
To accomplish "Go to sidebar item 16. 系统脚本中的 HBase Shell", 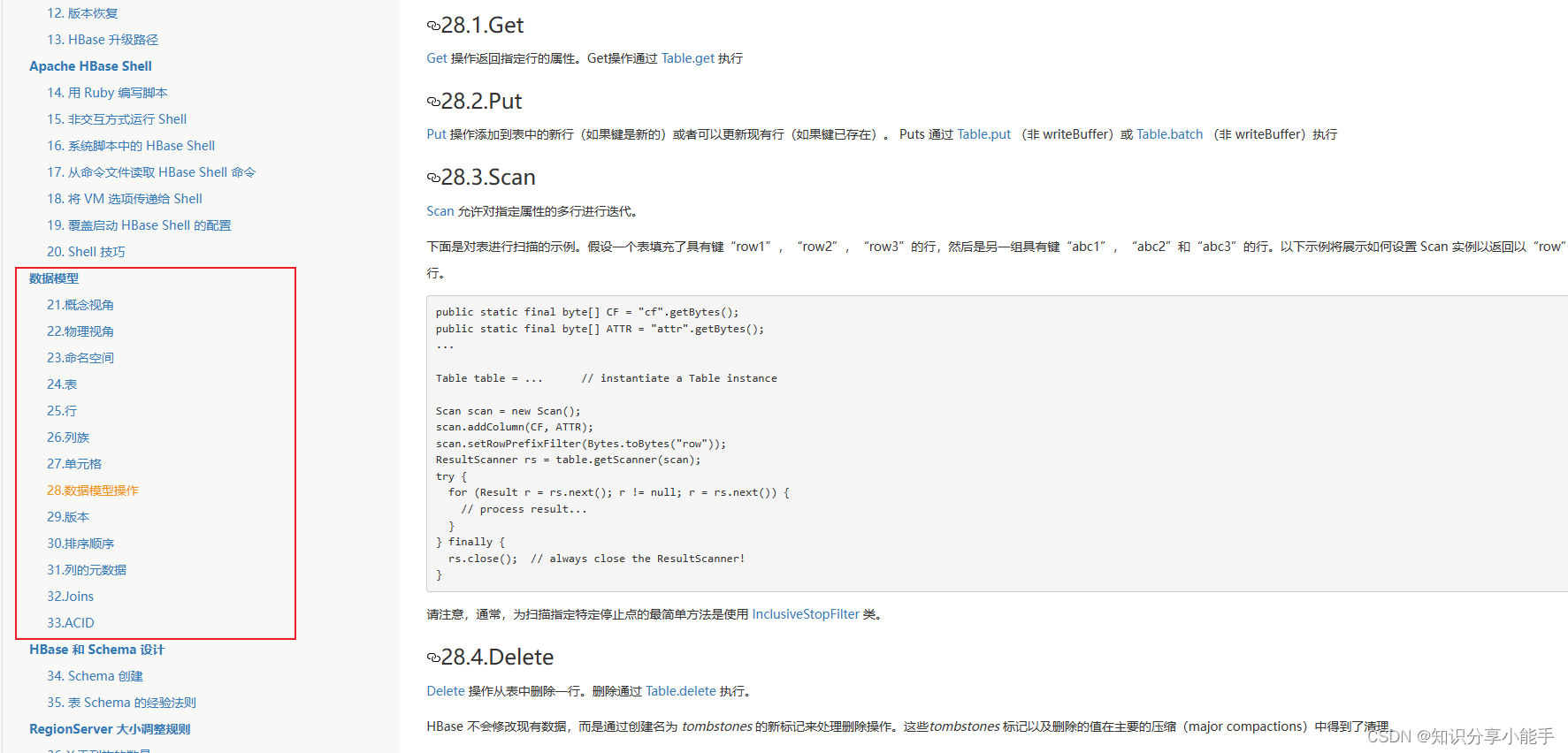I will 131,146.
